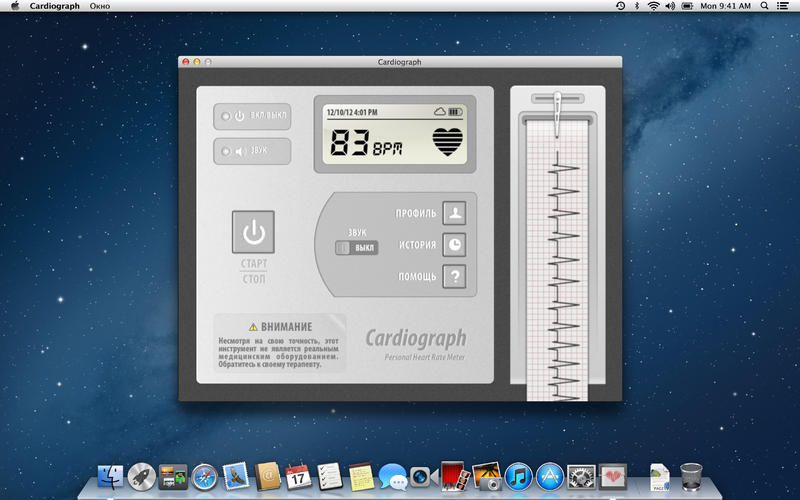Open Launchpad from the Dock
800x500 pixels.
click(x=141, y=477)
